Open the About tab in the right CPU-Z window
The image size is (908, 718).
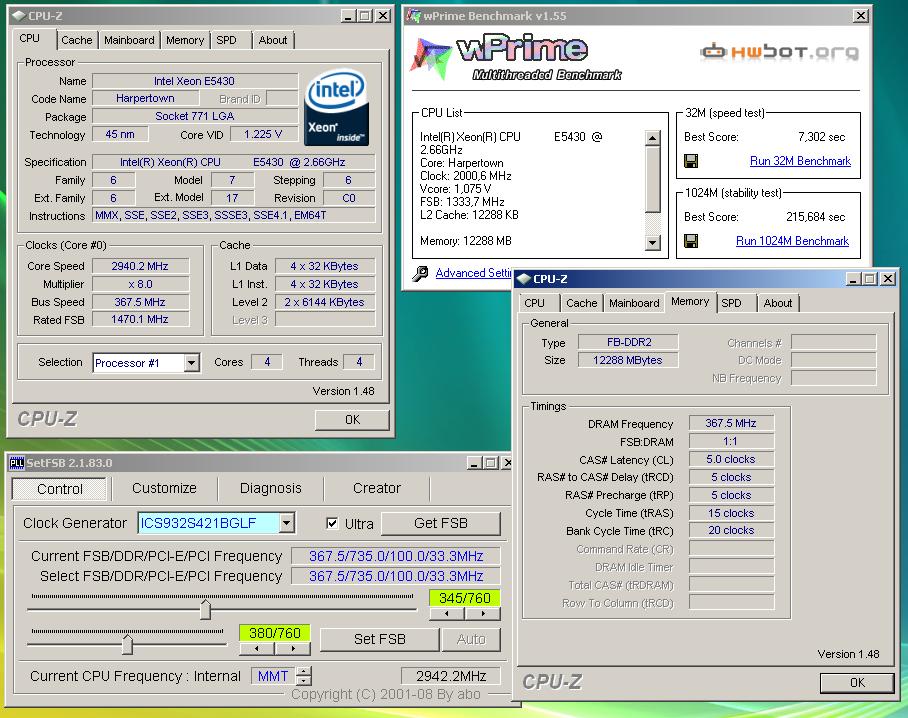coord(778,303)
